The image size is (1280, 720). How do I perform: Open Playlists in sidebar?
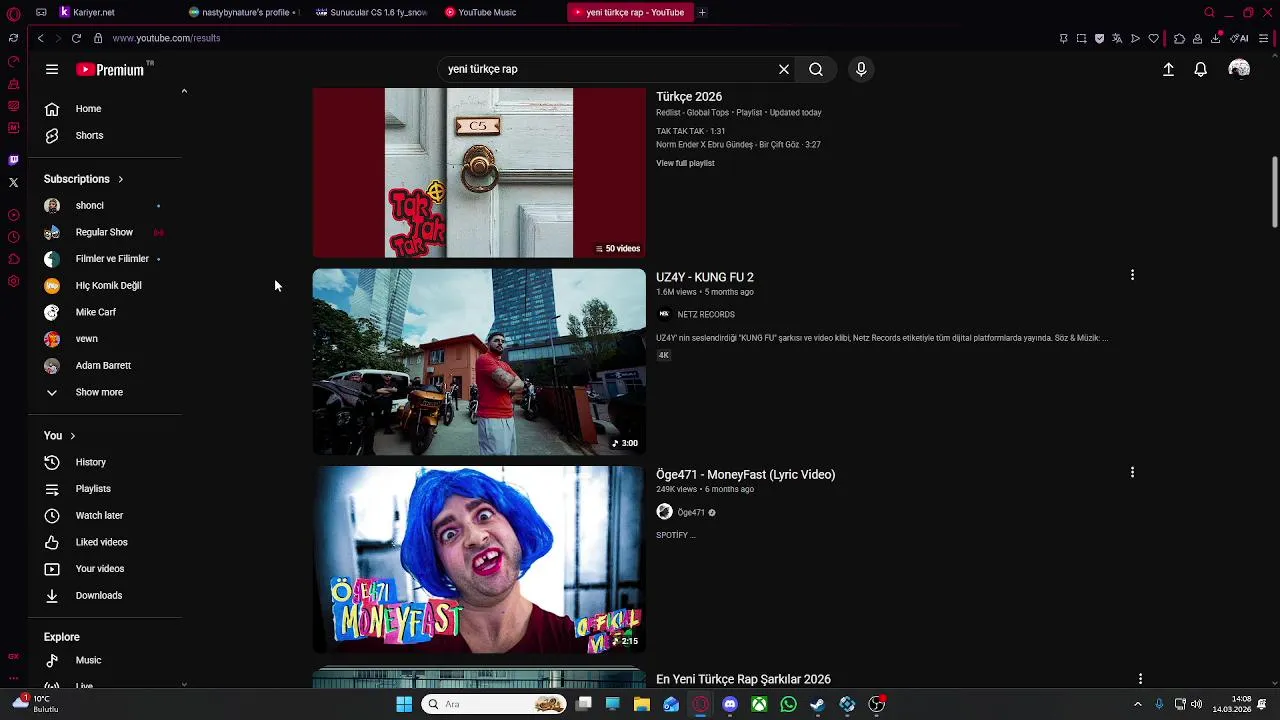pyautogui.click(x=105, y=489)
